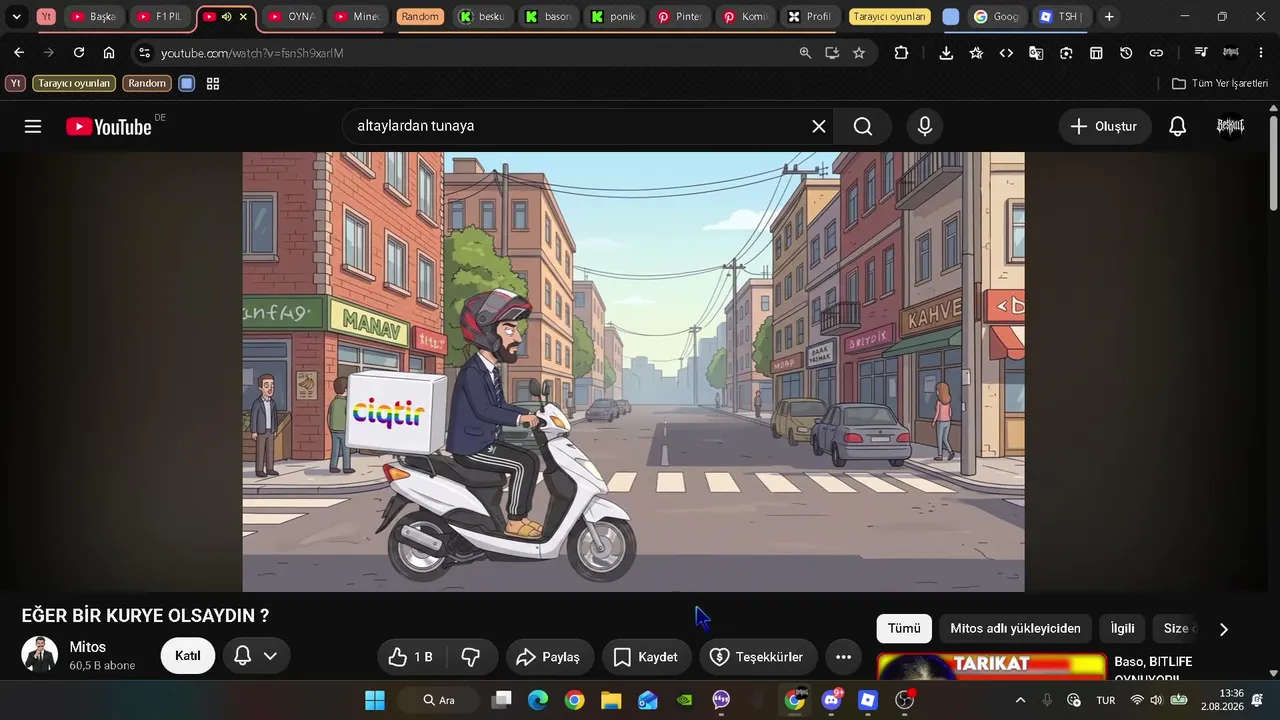Image resolution: width=1280 pixels, height=720 pixels.
Task: View site information icon in address bar
Action: click(145, 53)
